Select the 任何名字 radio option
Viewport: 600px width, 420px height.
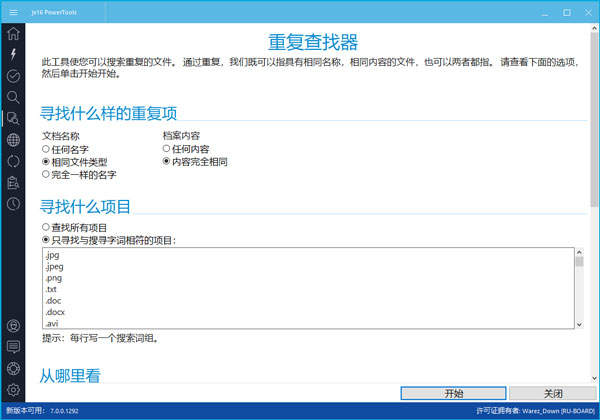point(46,149)
